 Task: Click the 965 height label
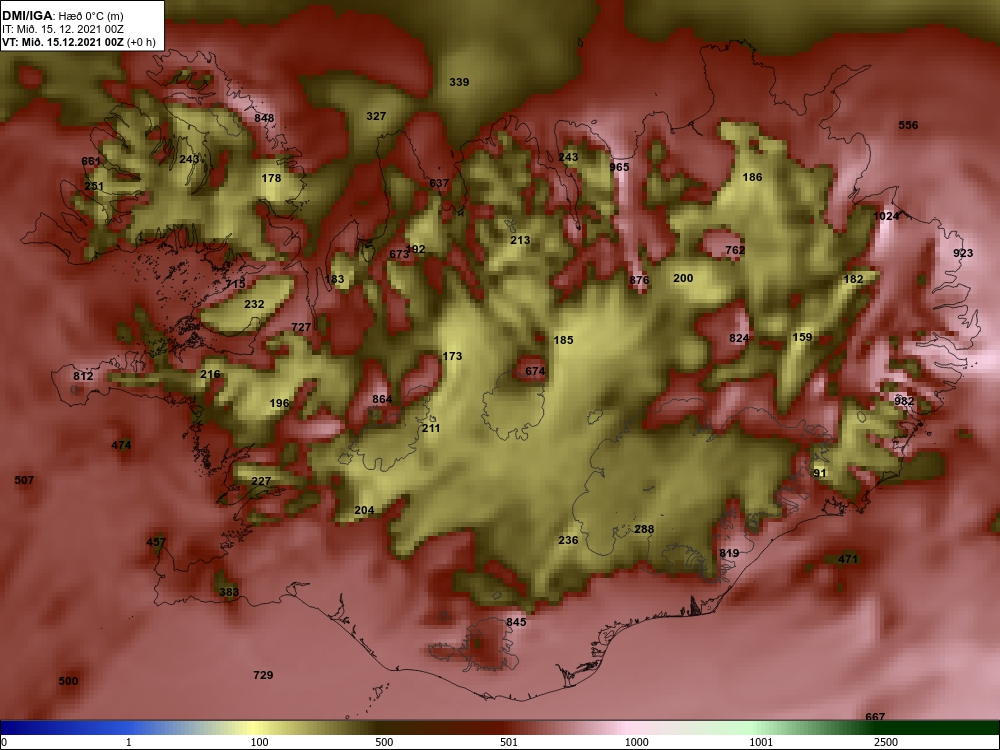(x=619, y=167)
